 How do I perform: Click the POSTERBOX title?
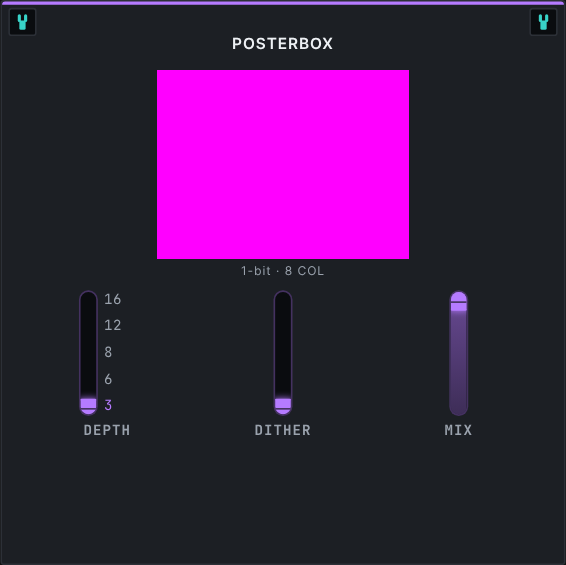283,44
